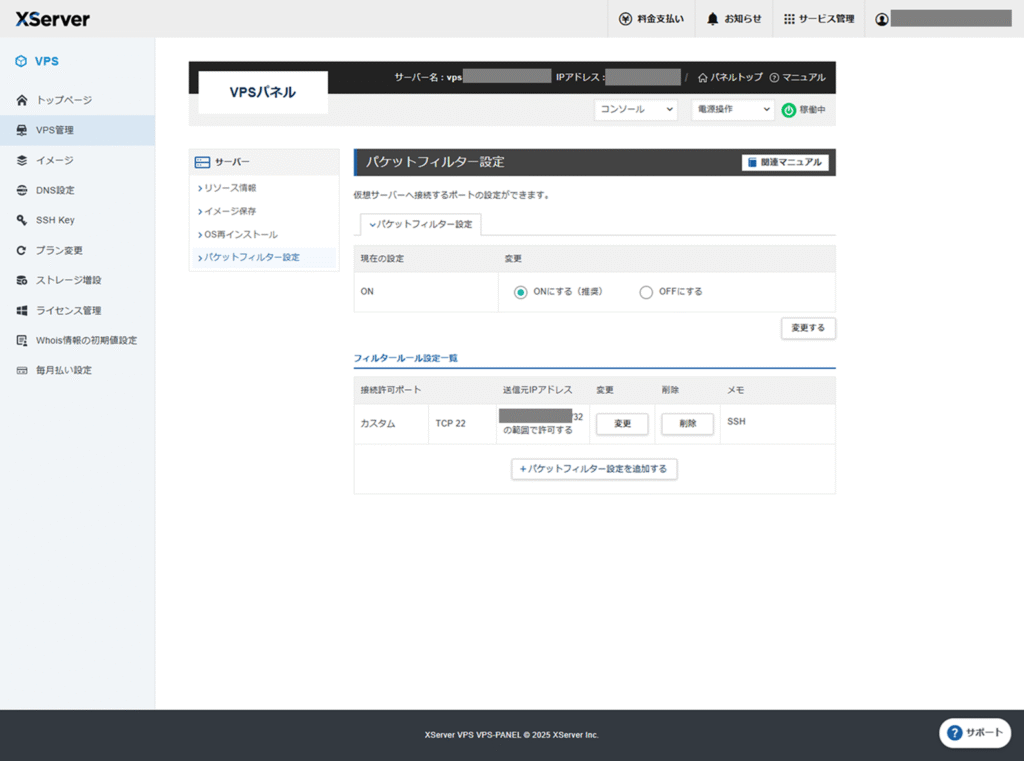
Task: Collapse the パケットフィルター設定 tab chevron
Action: pos(373,225)
